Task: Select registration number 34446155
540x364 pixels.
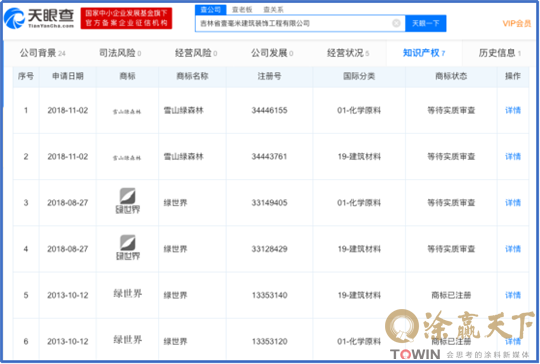Action: [269, 110]
